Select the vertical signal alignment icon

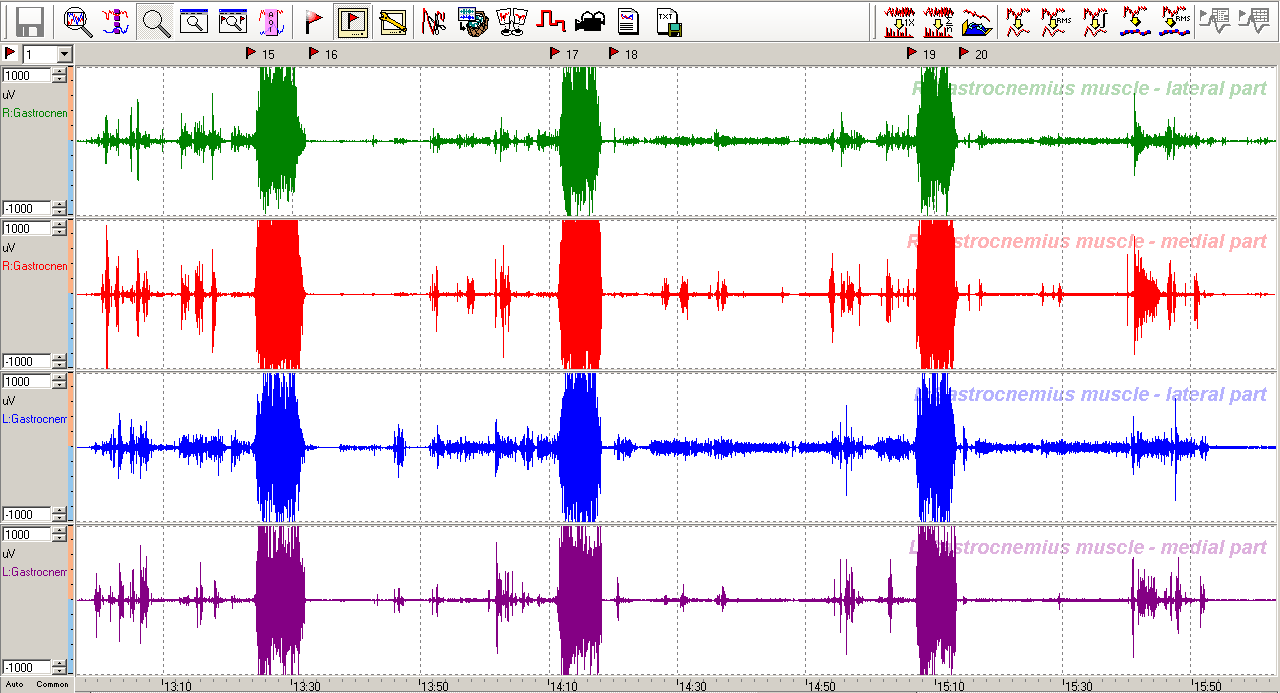pyautogui.click(x=116, y=21)
